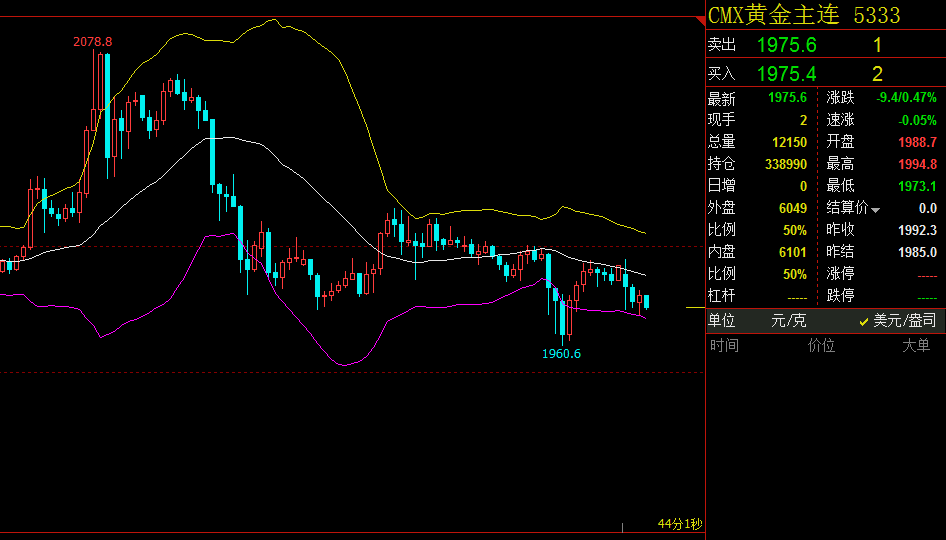Click the 总量 value 12150
Image resolution: width=946 pixels, height=540 pixels.
tap(789, 142)
